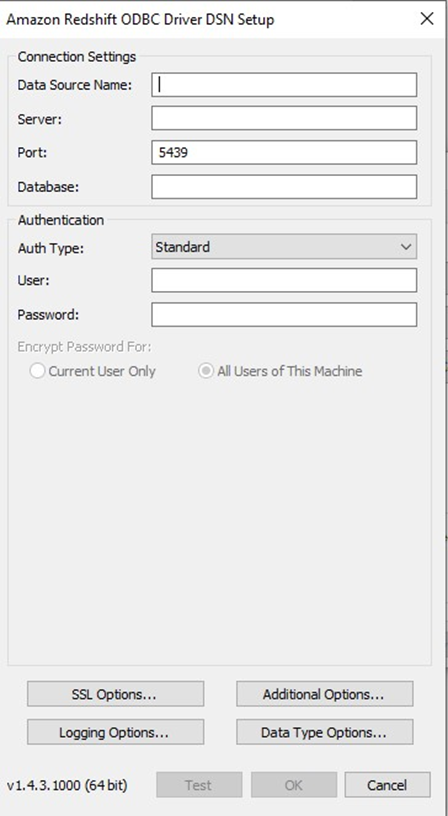Image resolution: width=448 pixels, height=816 pixels.
Task: Click the Standard auth type value
Action: click(183, 247)
